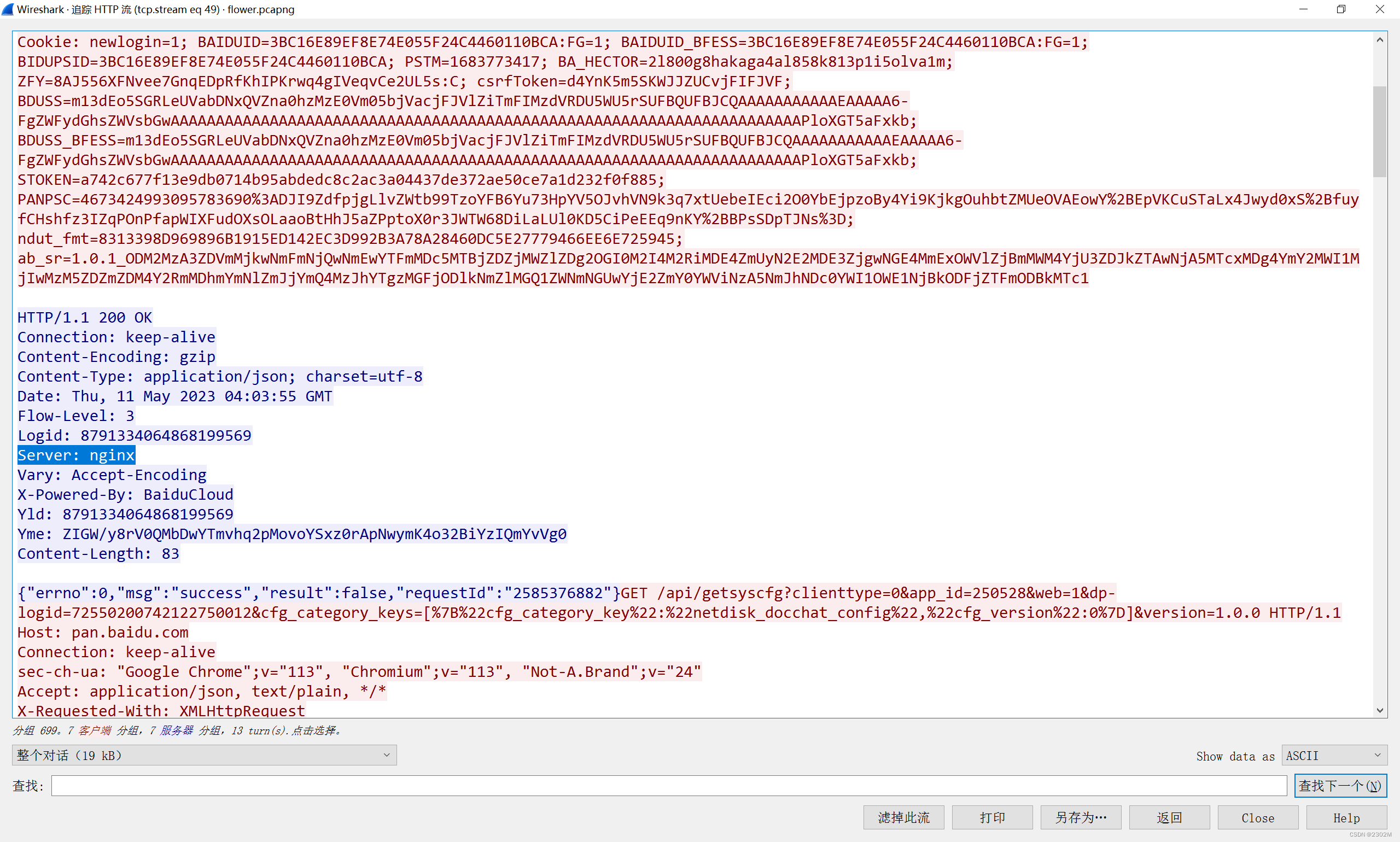1400x842 pixels.
Task: Click the Content-Type: application/json header line
Action: pos(220,376)
